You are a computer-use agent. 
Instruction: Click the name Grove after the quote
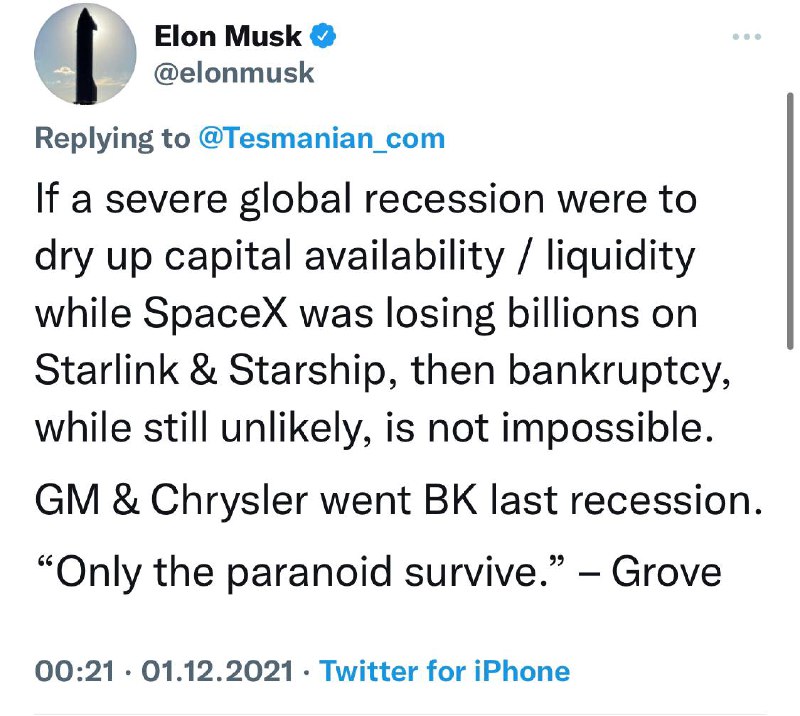666,573
